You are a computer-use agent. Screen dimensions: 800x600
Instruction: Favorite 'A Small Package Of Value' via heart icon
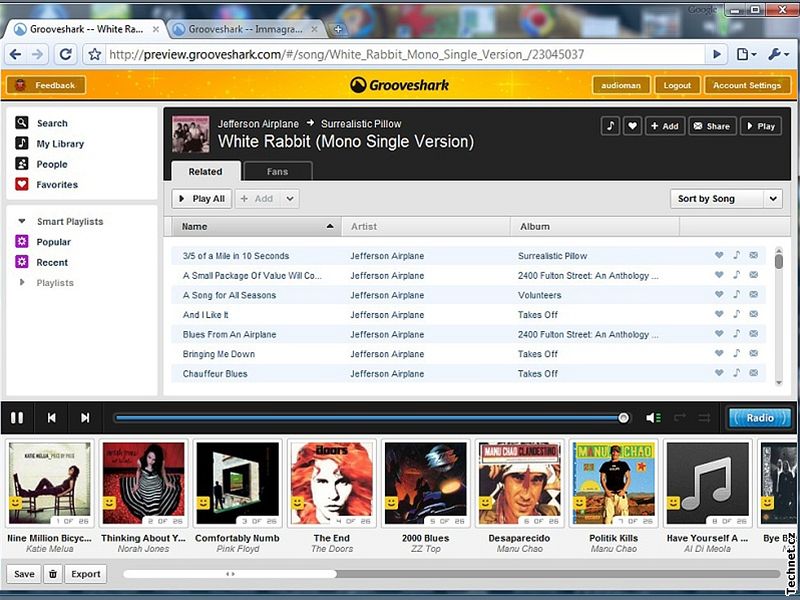719,274
